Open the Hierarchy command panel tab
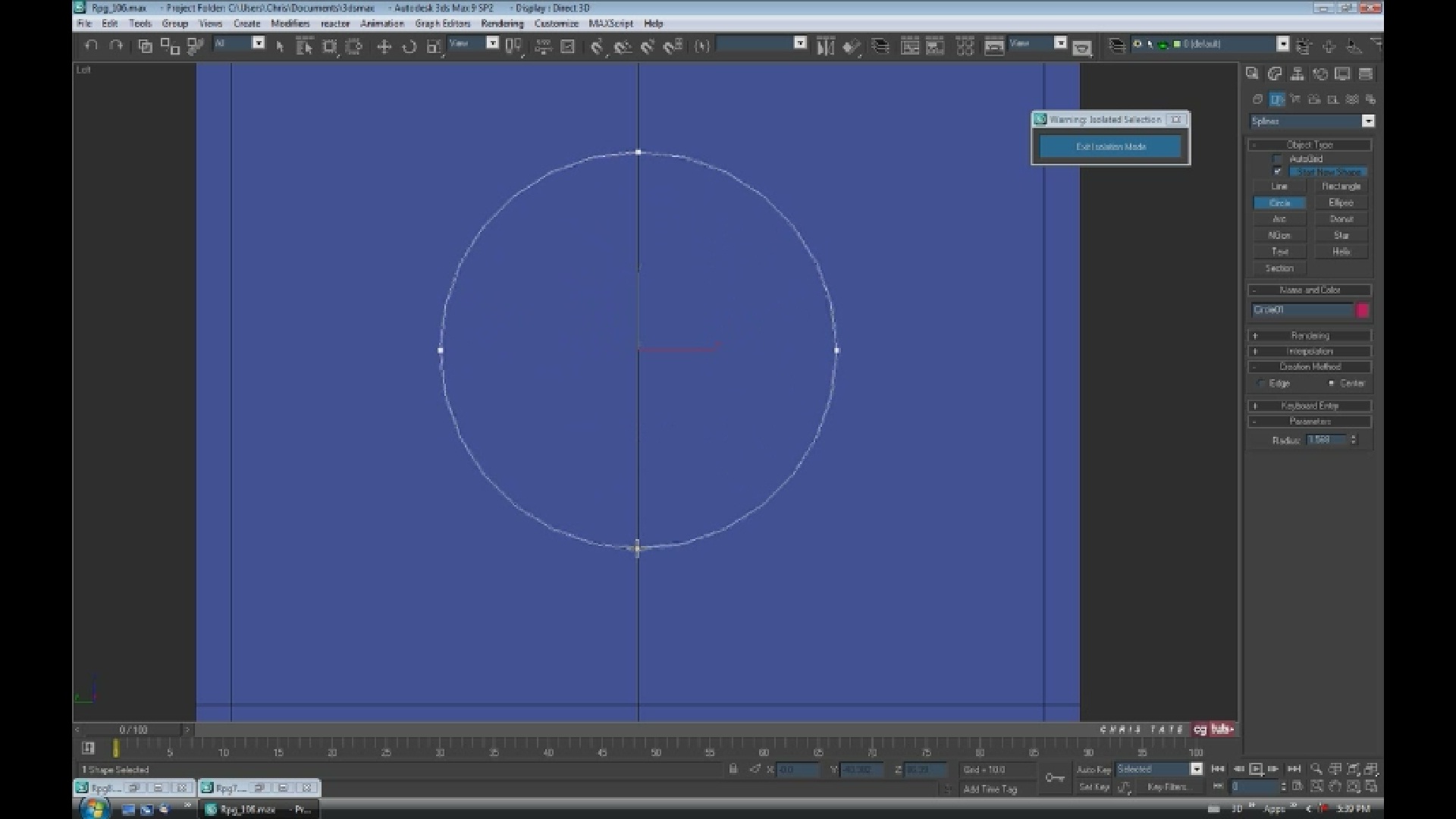Screen dimensions: 1456x819 (x=1298, y=74)
